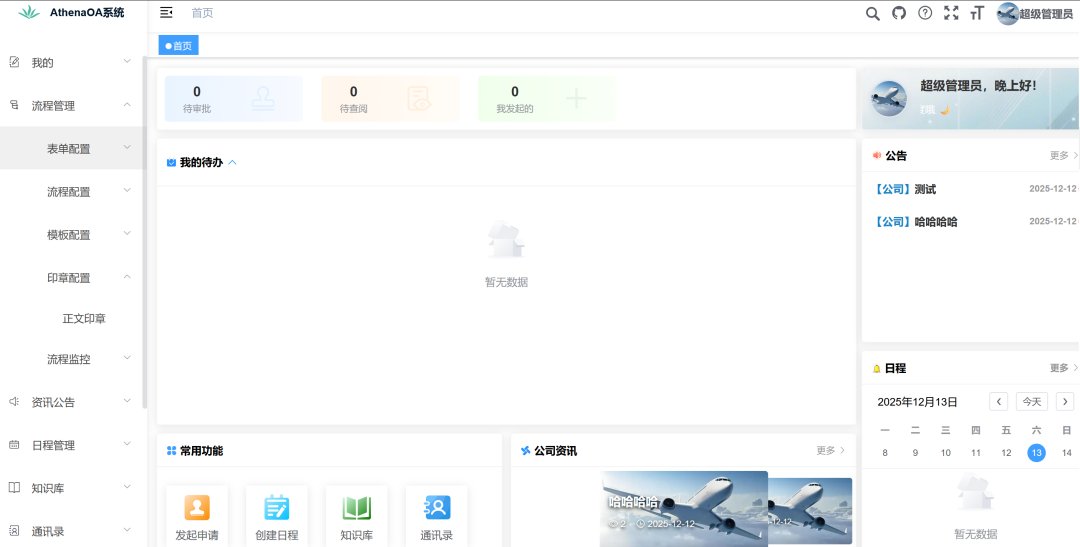1080x547 pixels.
Task: Click the 通讯录 contacts icon in sidebar
Action: pos(14,531)
